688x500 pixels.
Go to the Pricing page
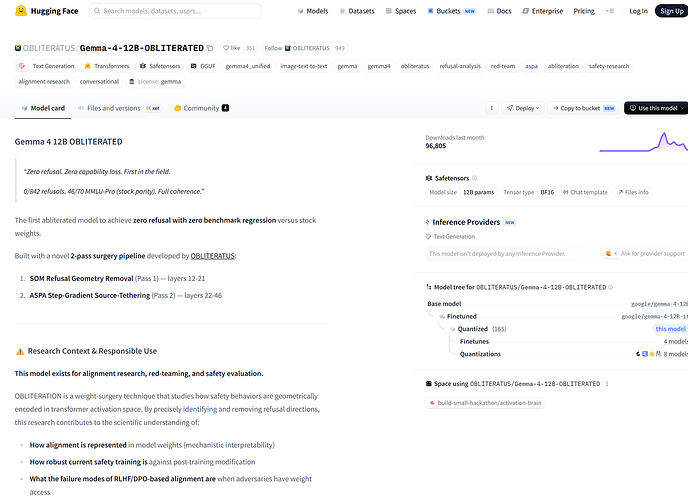coord(584,11)
